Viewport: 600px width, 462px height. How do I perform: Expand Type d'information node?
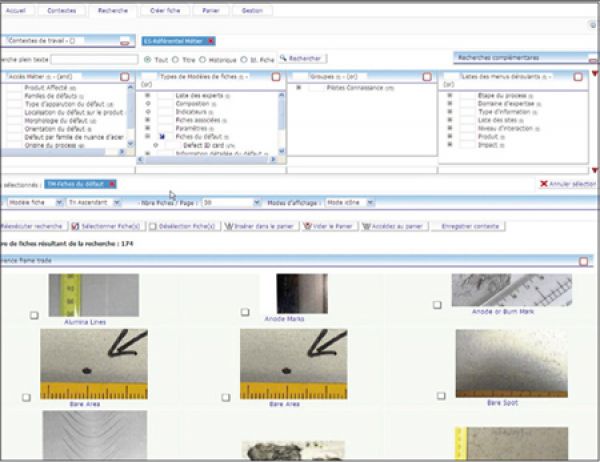(450, 111)
